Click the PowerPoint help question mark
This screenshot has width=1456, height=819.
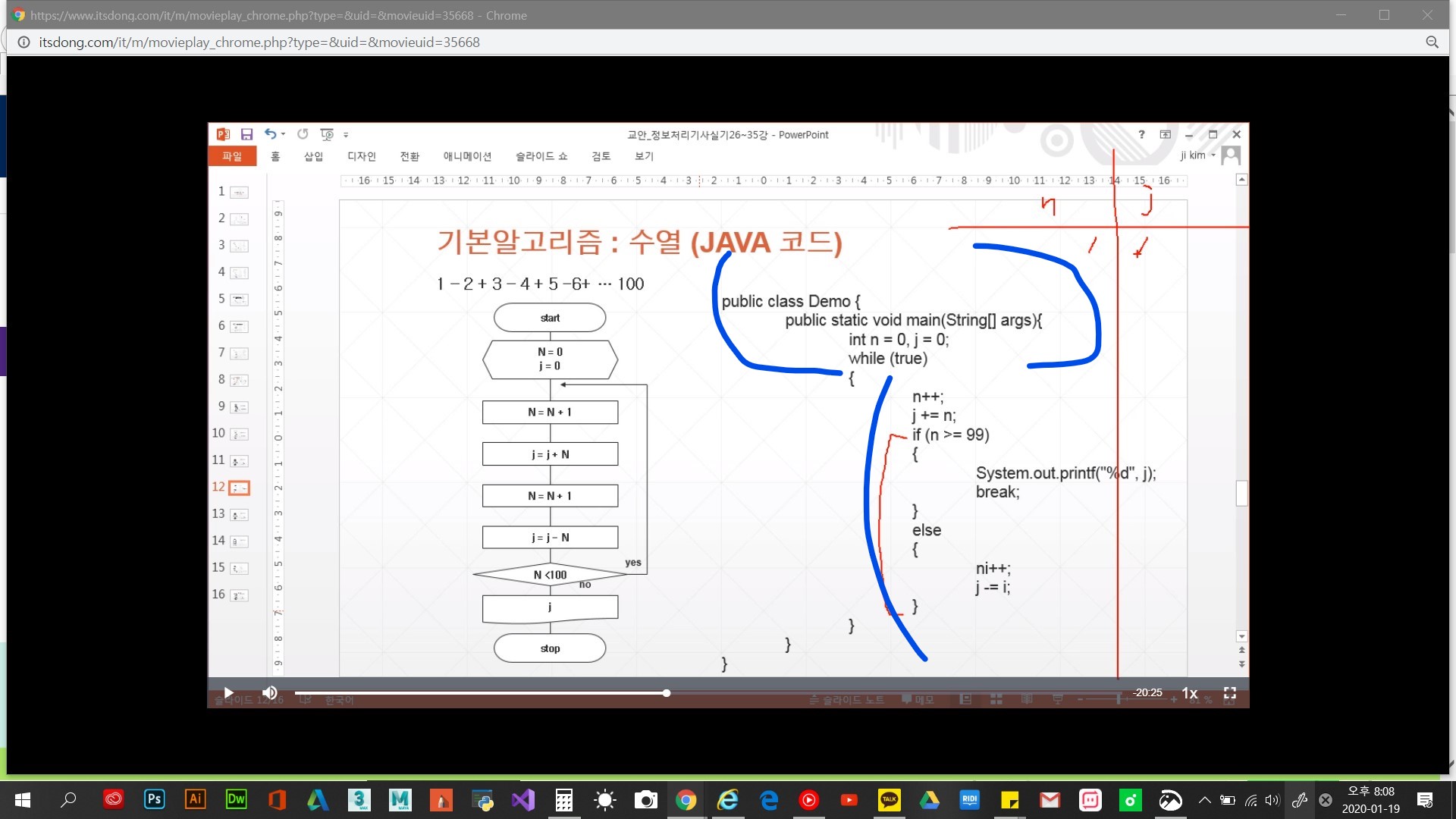click(1141, 134)
